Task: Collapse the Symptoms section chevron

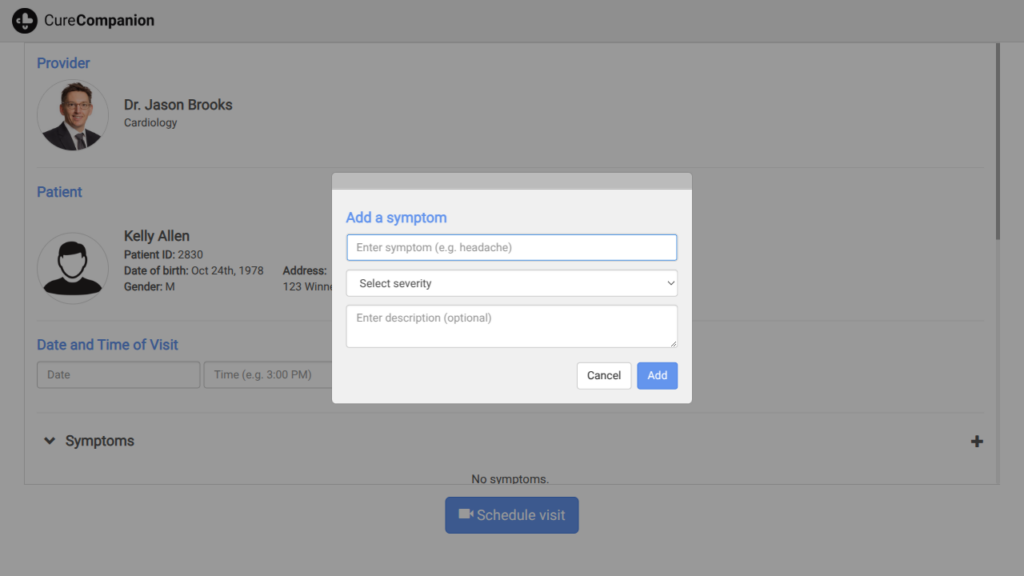Action: (49, 441)
